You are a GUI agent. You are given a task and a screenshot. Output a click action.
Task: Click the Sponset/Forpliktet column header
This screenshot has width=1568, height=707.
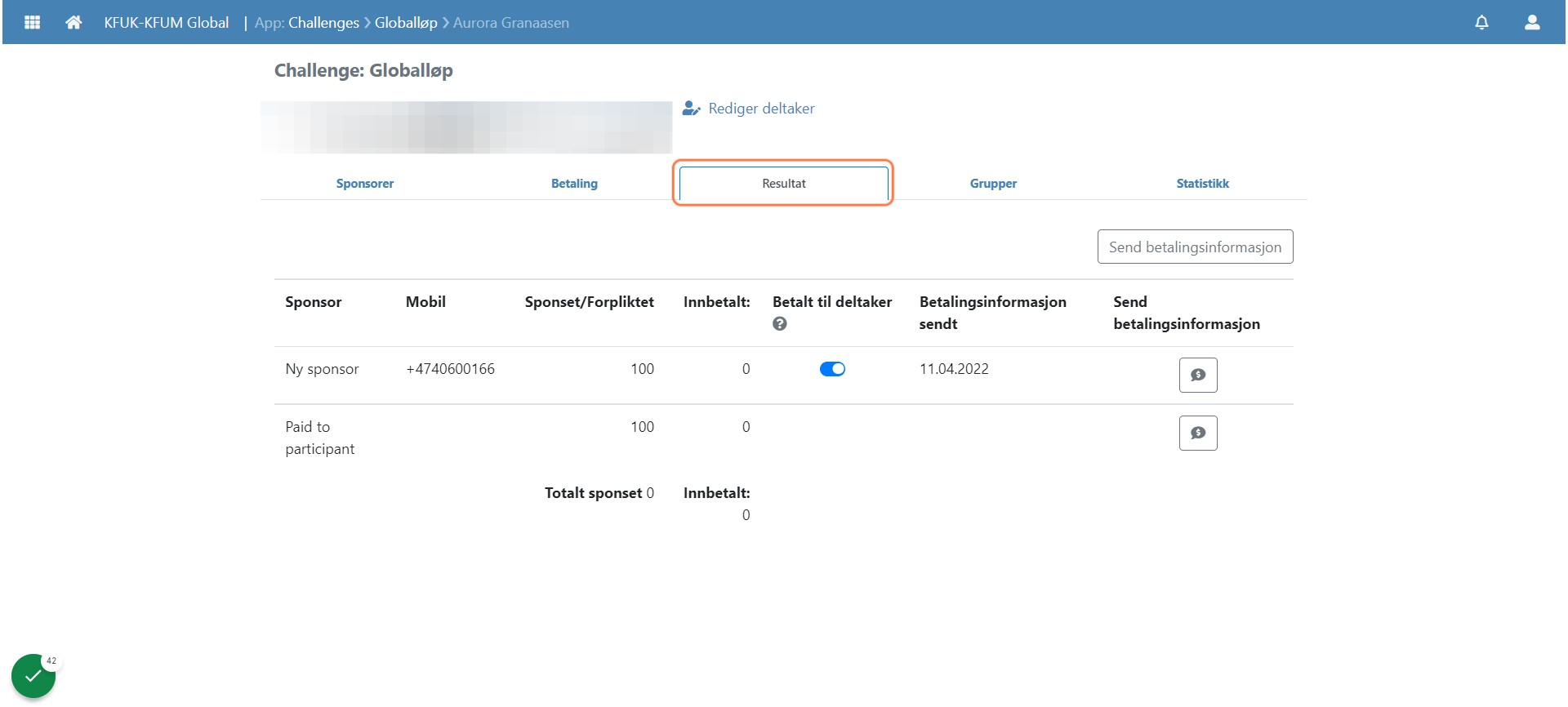589,302
